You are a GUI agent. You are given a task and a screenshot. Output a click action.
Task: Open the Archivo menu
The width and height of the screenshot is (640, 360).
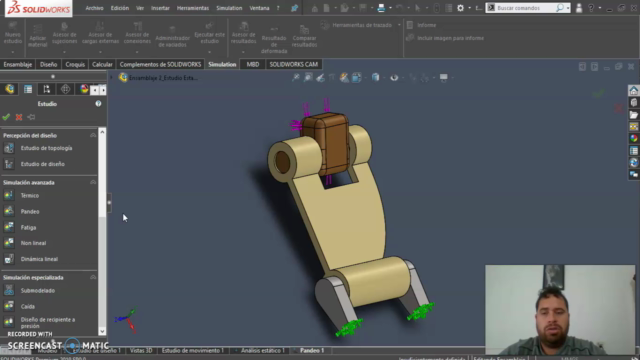94,8
